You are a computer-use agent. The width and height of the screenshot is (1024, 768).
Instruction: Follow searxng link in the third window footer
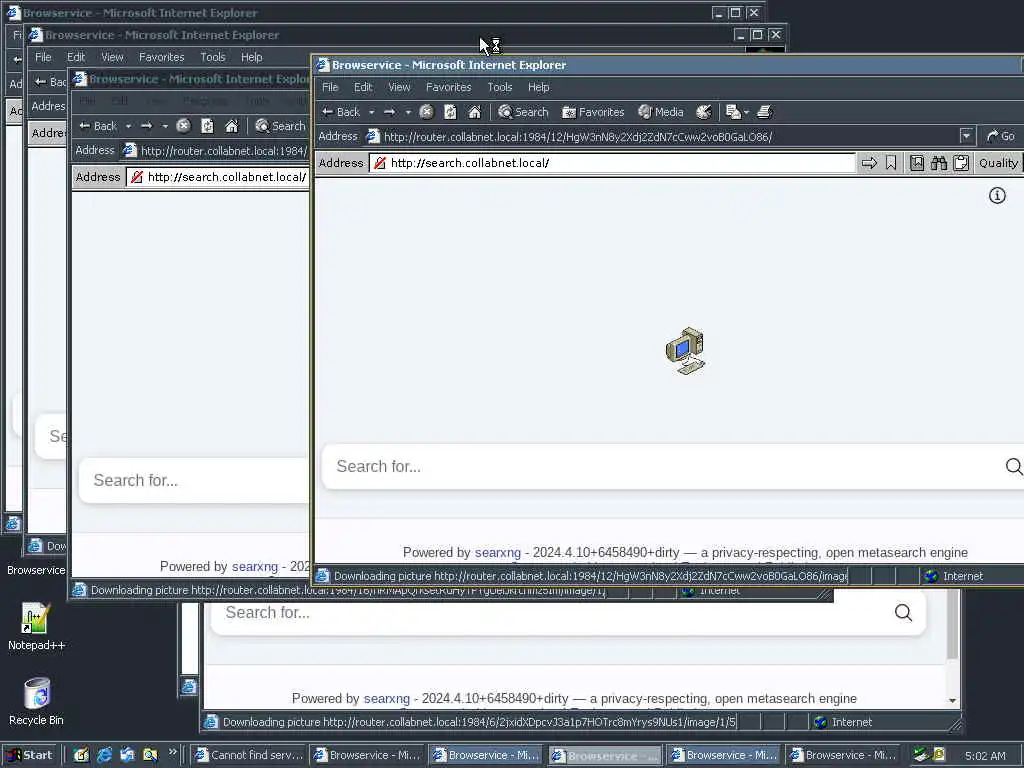click(255, 567)
